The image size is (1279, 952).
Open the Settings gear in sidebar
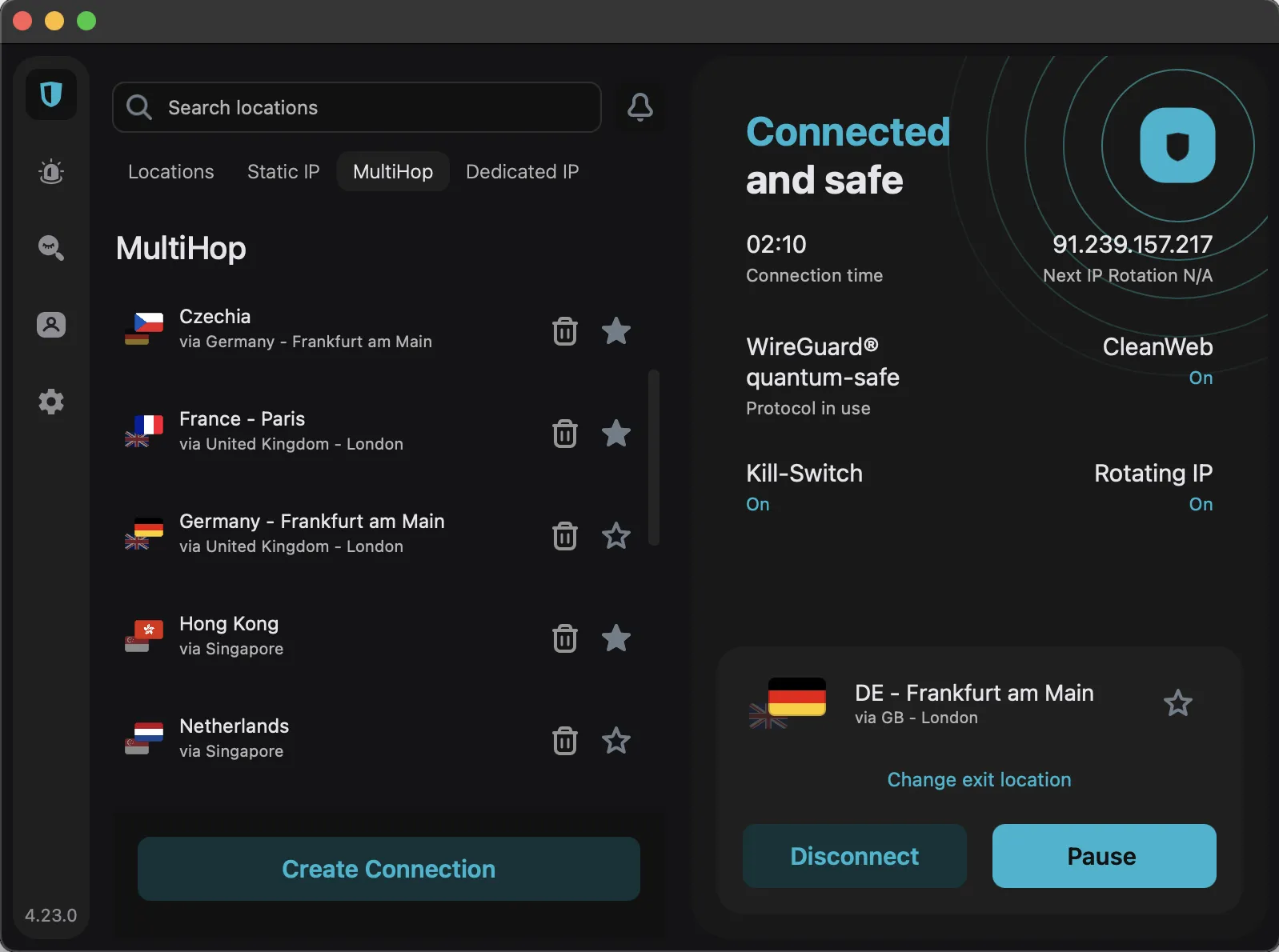coord(51,402)
